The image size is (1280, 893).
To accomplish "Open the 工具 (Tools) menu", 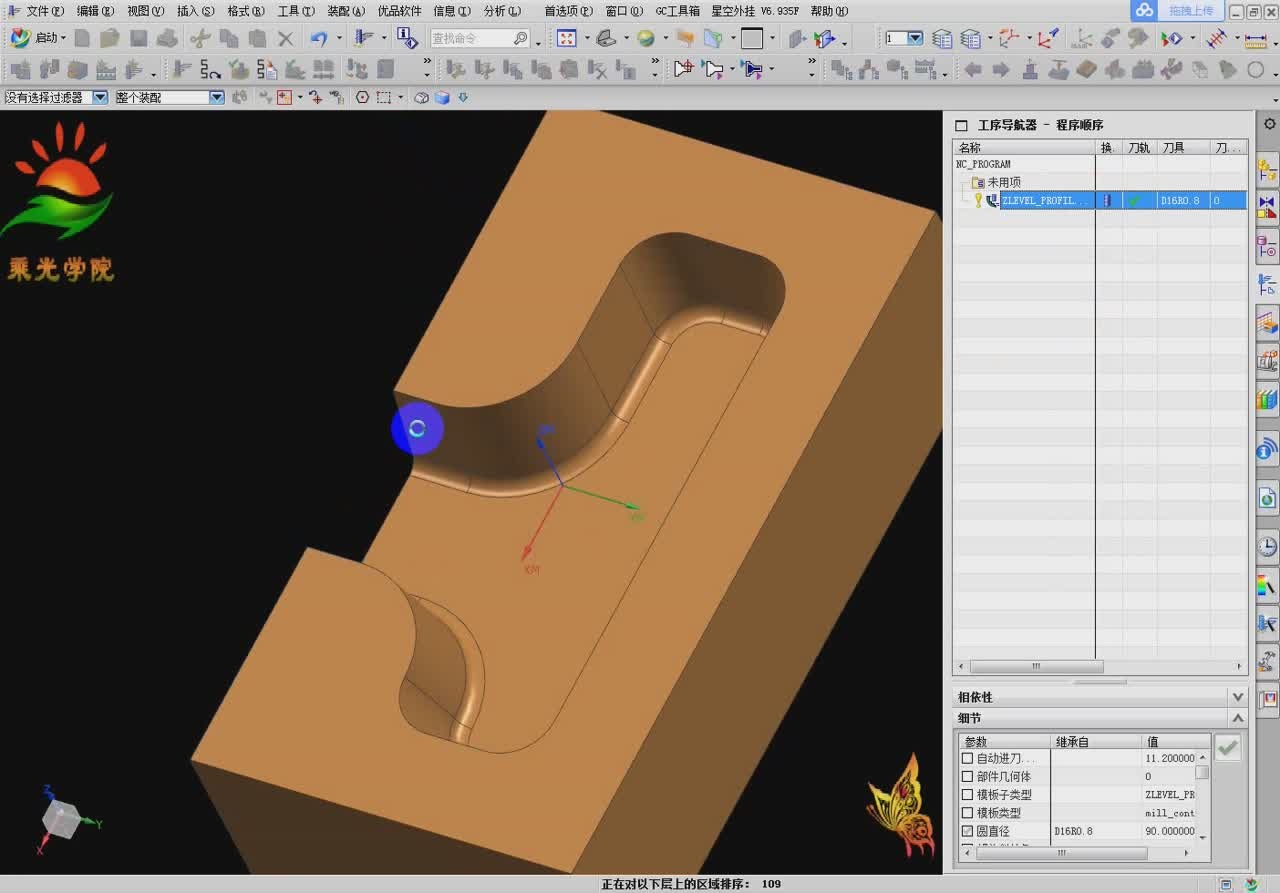I will [296, 11].
